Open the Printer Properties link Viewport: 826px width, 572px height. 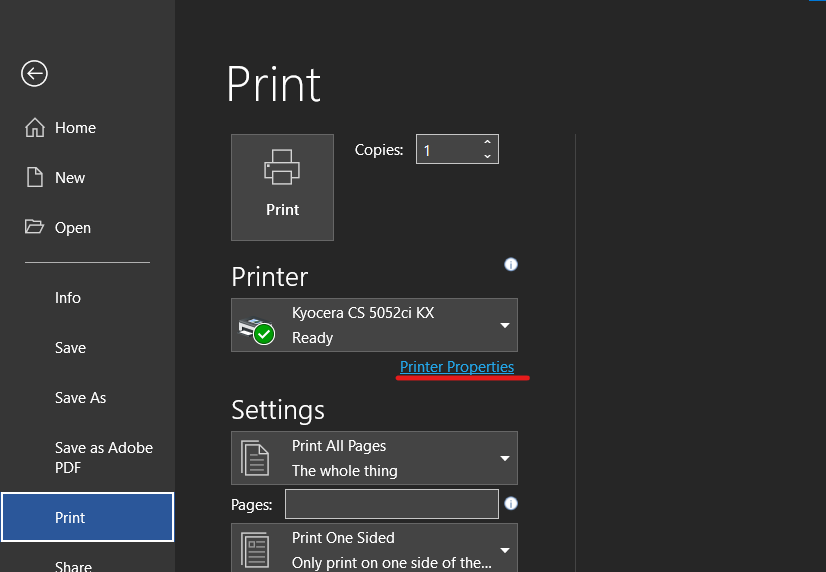pos(457,367)
